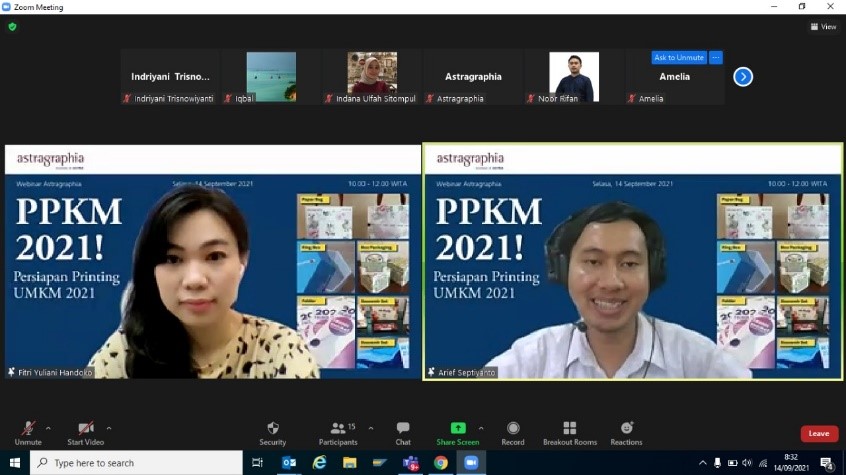Viewport: 846px width, 475px height.
Task: Expand arrow next to Participants
Action: [x=371, y=429]
